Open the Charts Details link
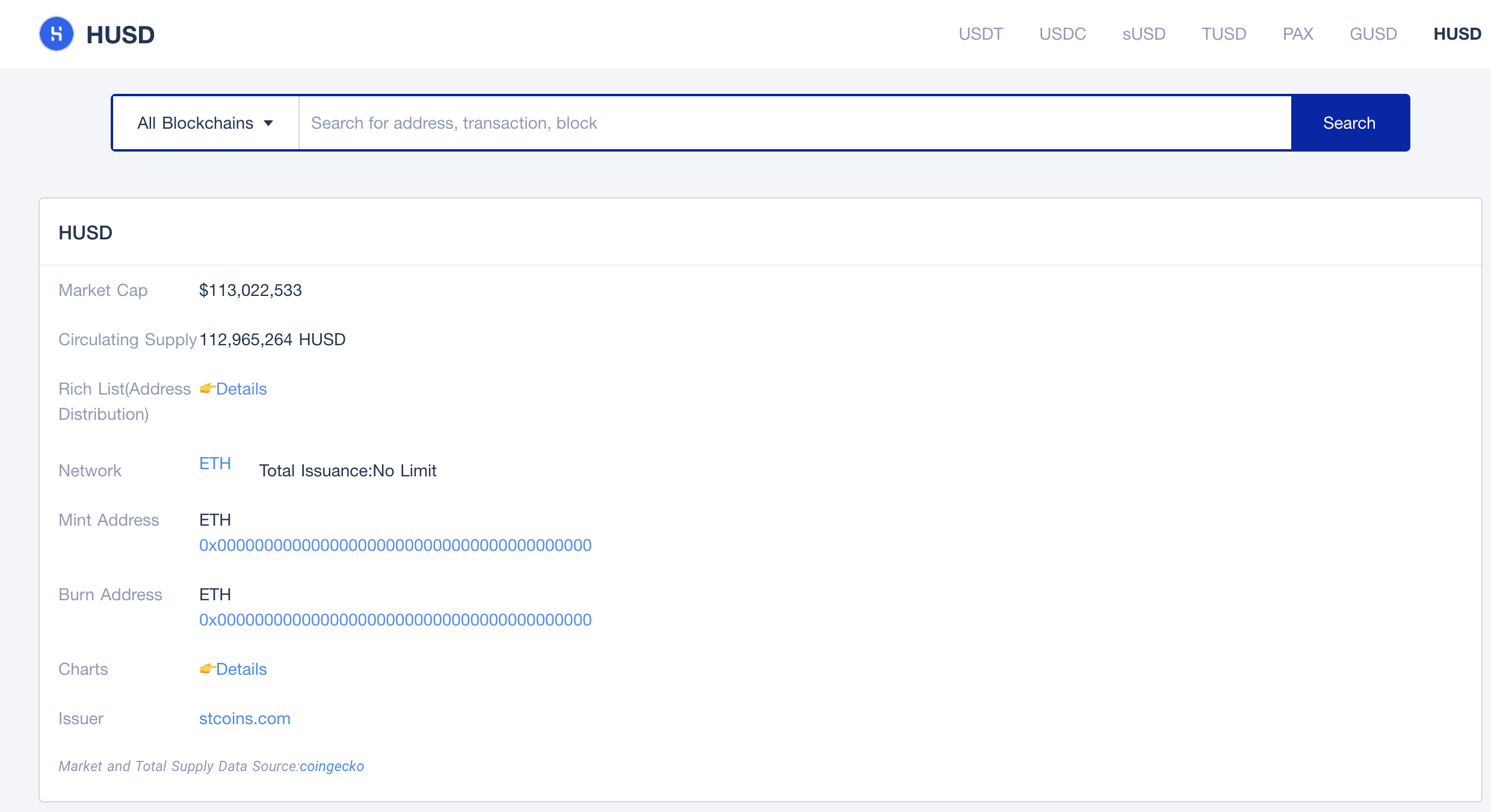 pos(241,669)
